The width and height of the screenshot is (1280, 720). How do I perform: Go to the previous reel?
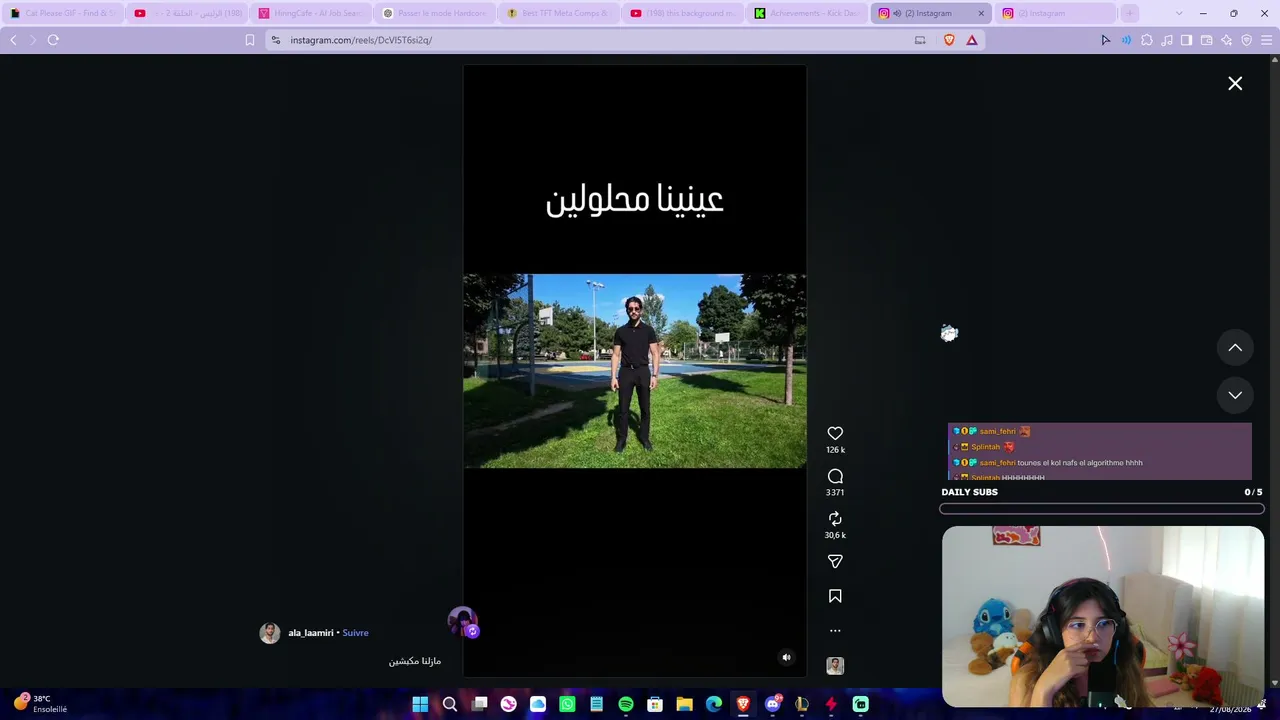[1235, 348]
